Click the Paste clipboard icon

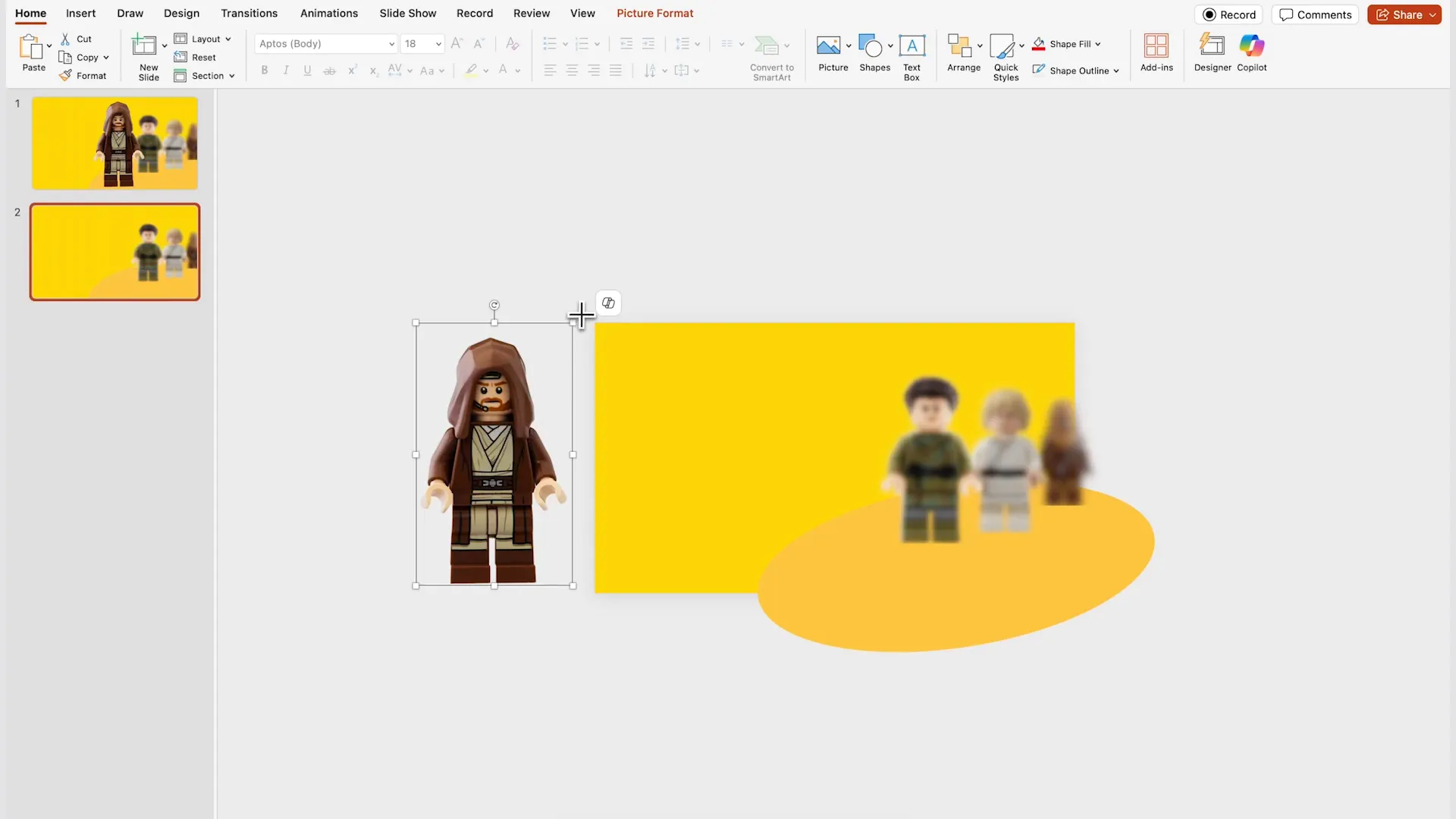31,47
